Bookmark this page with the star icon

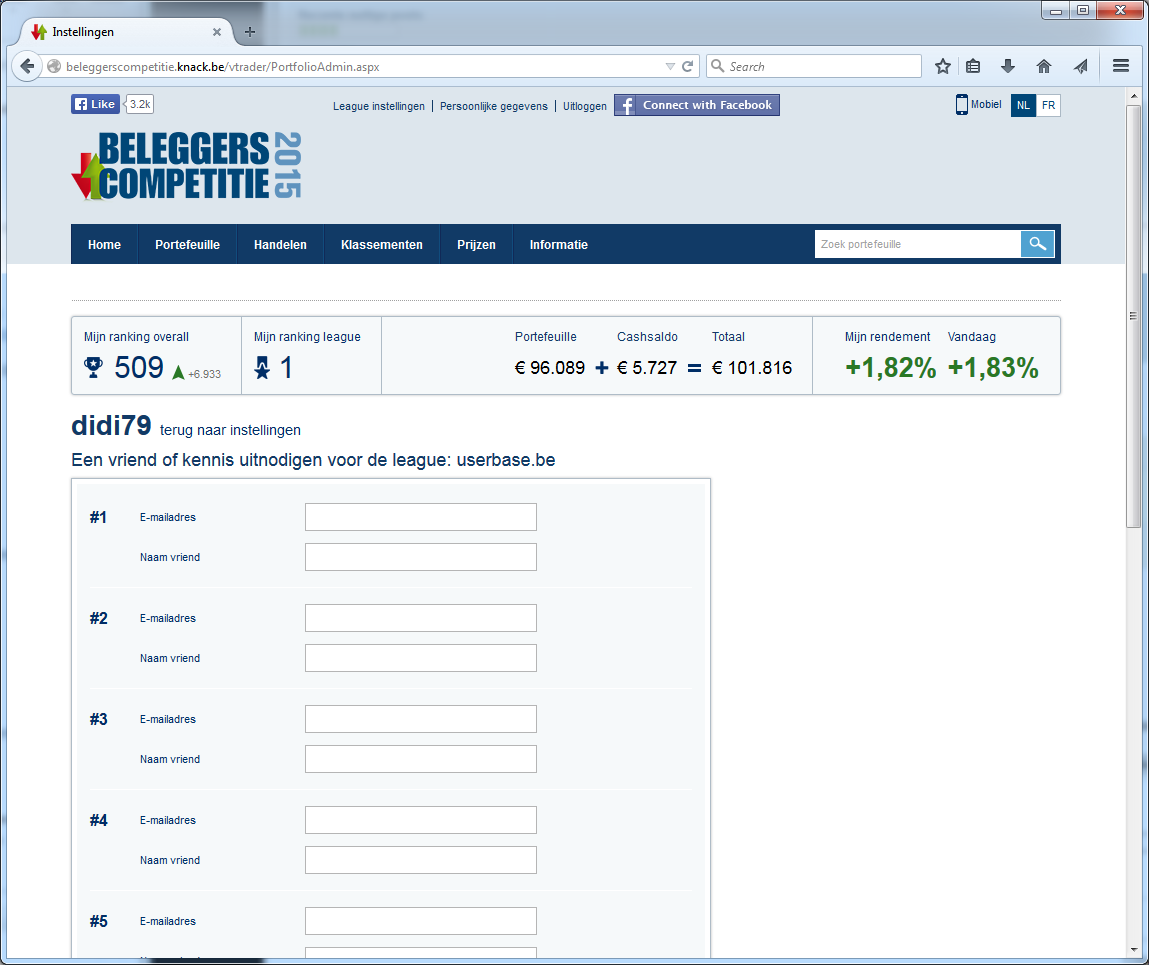coord(942,66)
